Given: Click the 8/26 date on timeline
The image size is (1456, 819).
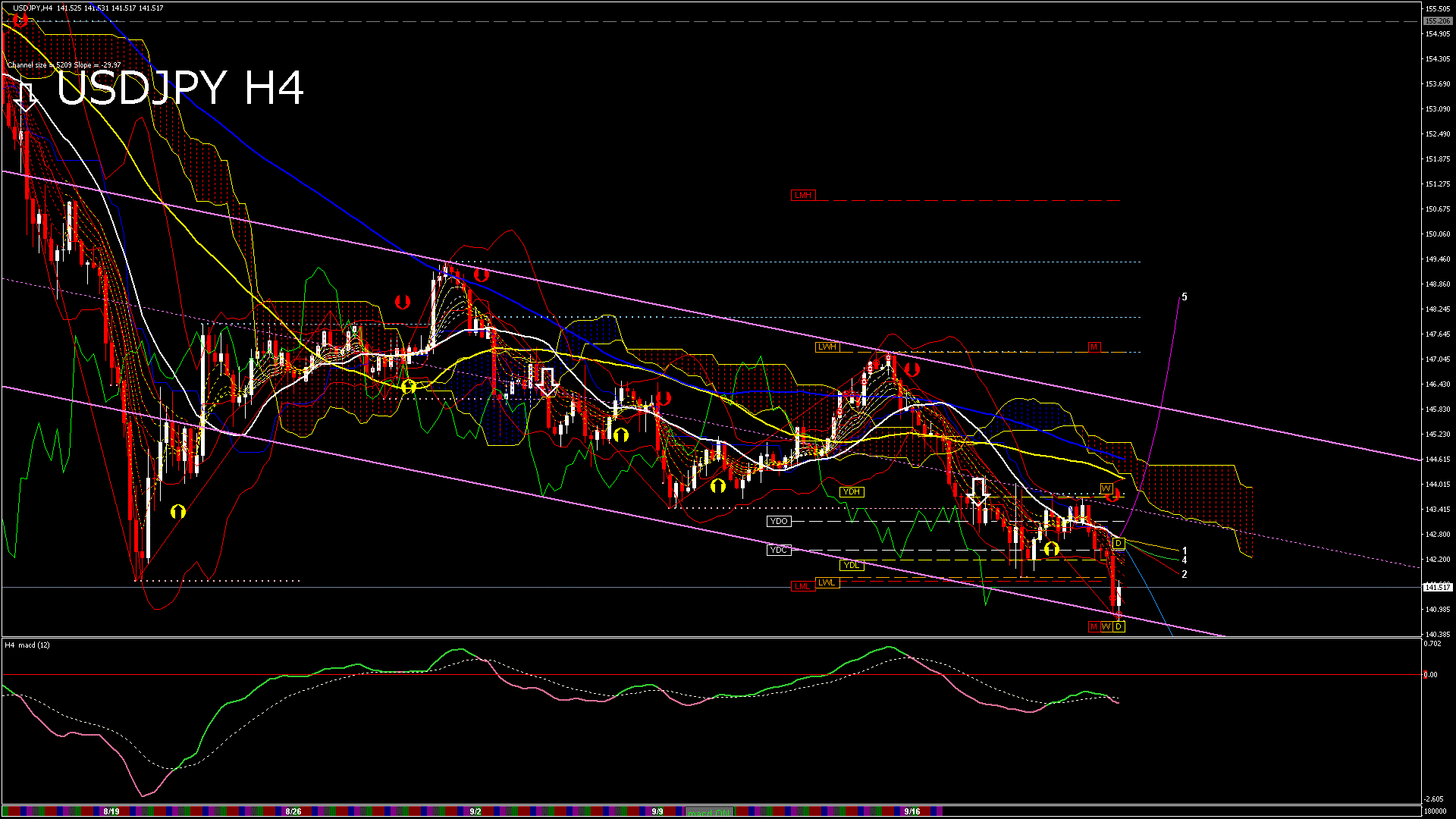Looking at the screenshot, I should click(x=293, y=811).
